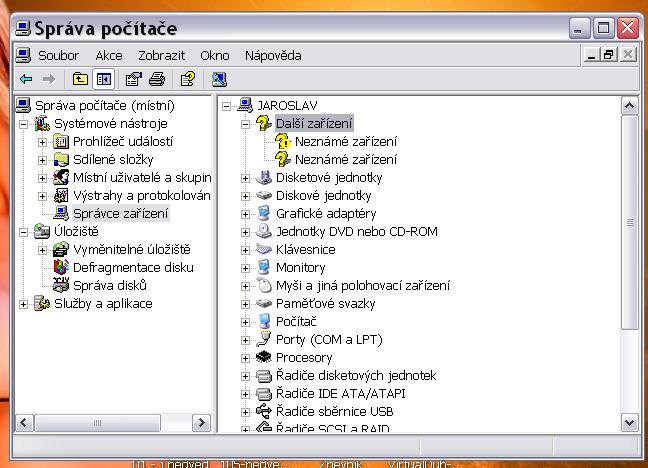This screenshot has height=468, width=648.
Task: Open the Okno menu
Action: 214,55
